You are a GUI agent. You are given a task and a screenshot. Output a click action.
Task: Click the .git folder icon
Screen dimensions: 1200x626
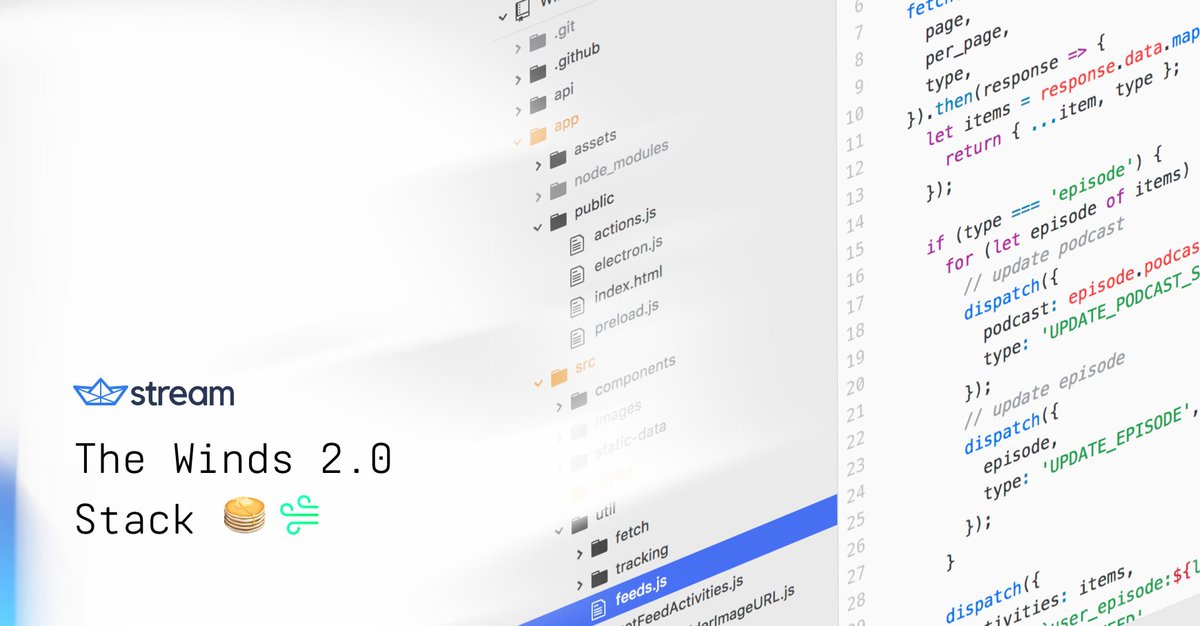(537, 43)
